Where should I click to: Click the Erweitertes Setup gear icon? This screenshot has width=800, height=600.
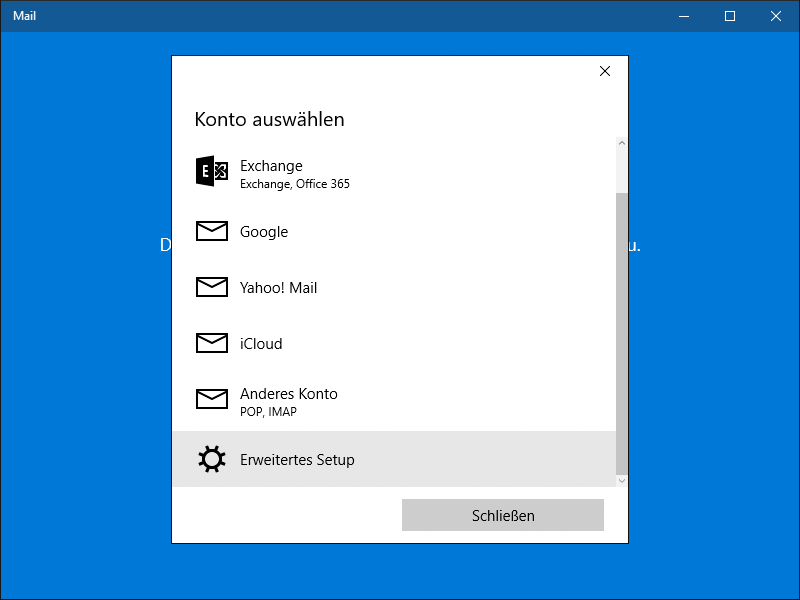tap(212, 459)
